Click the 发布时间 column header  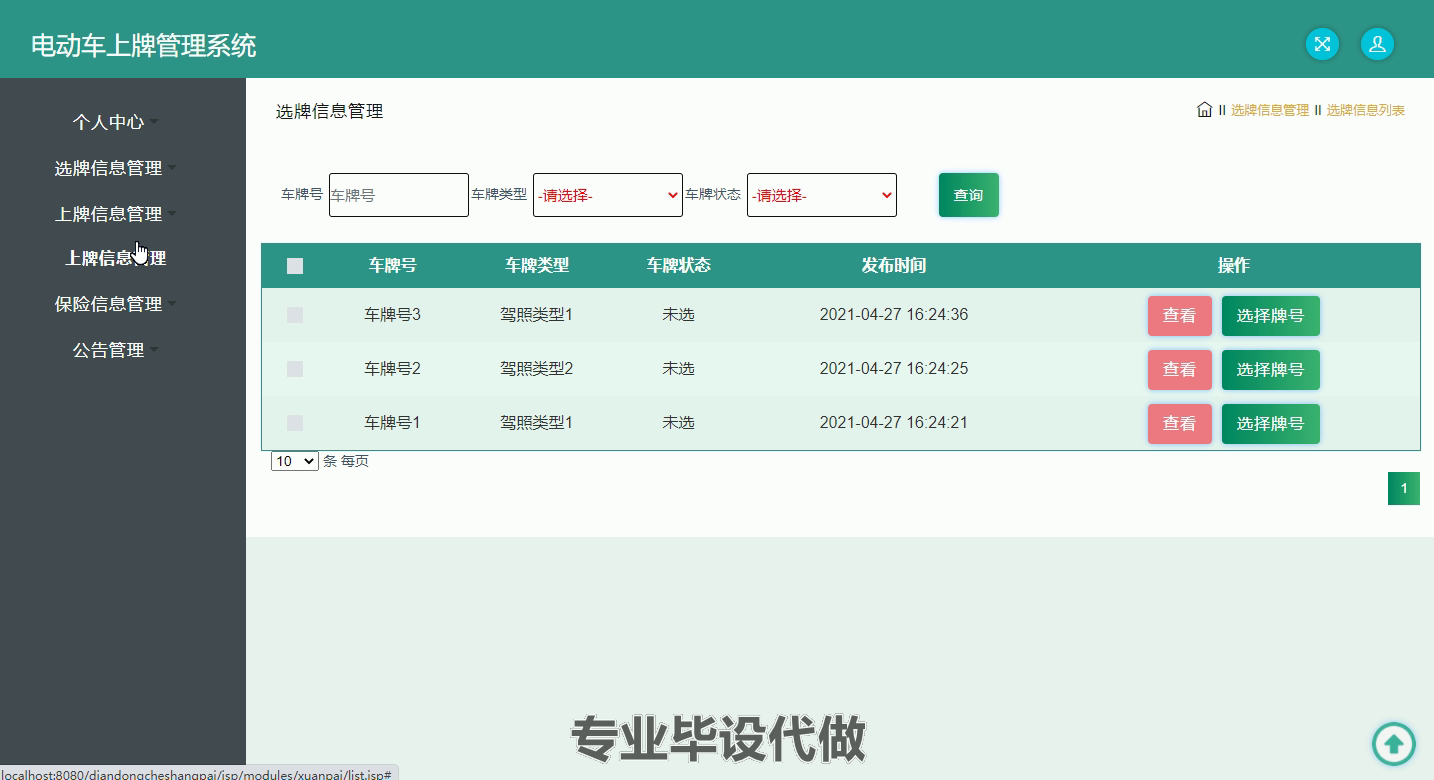point(893,265)
